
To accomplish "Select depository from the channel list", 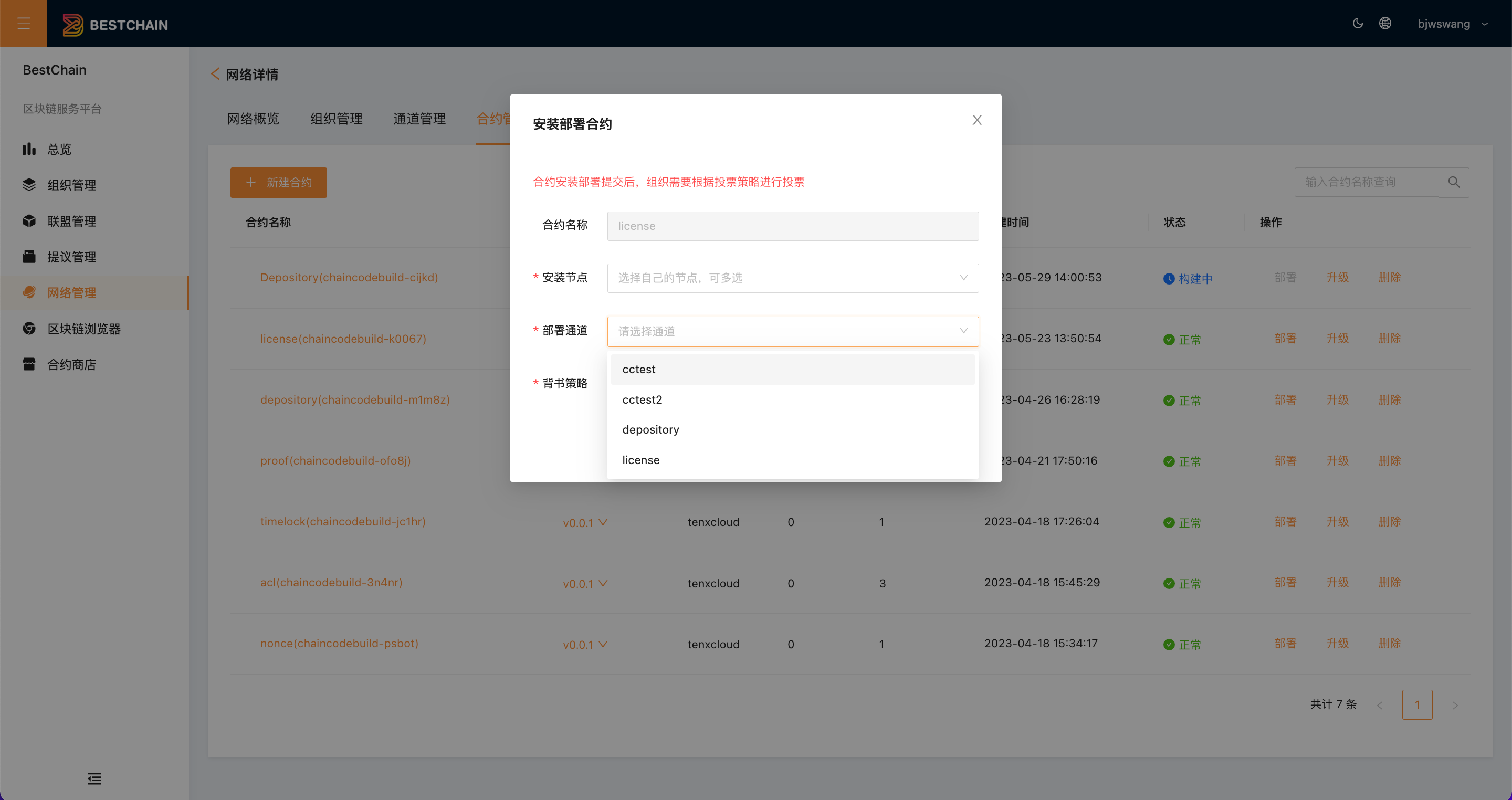I will click(x=793, y=429).
